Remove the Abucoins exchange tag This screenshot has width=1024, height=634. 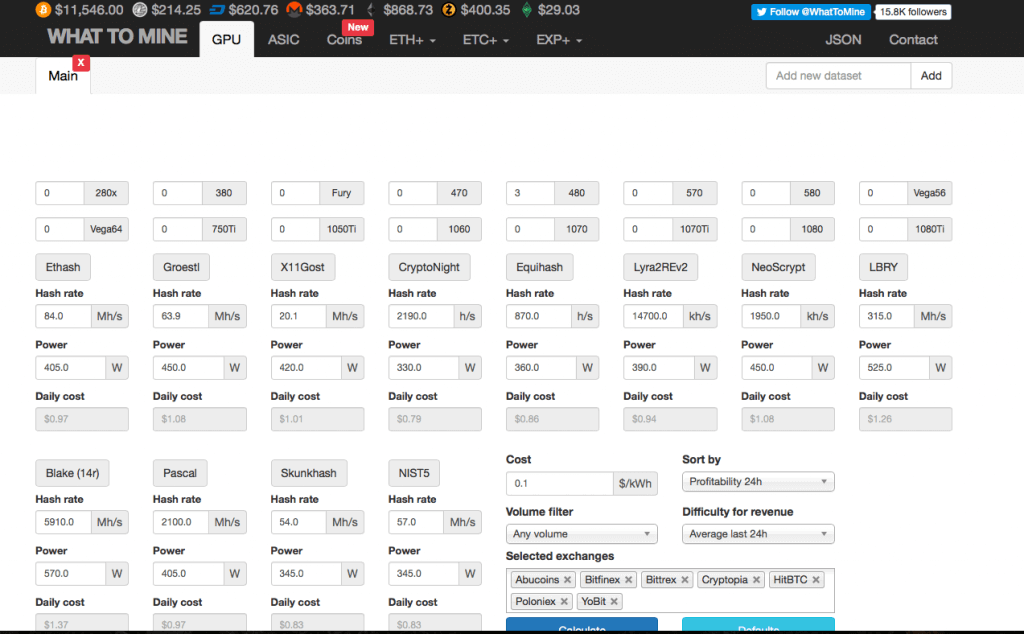click(568, 580)
